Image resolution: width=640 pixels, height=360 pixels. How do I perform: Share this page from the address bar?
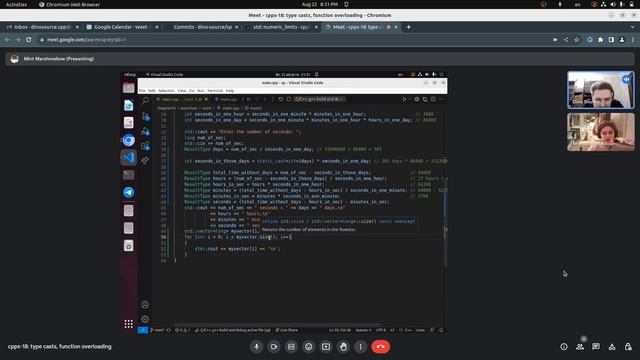(x=566, y=40)
